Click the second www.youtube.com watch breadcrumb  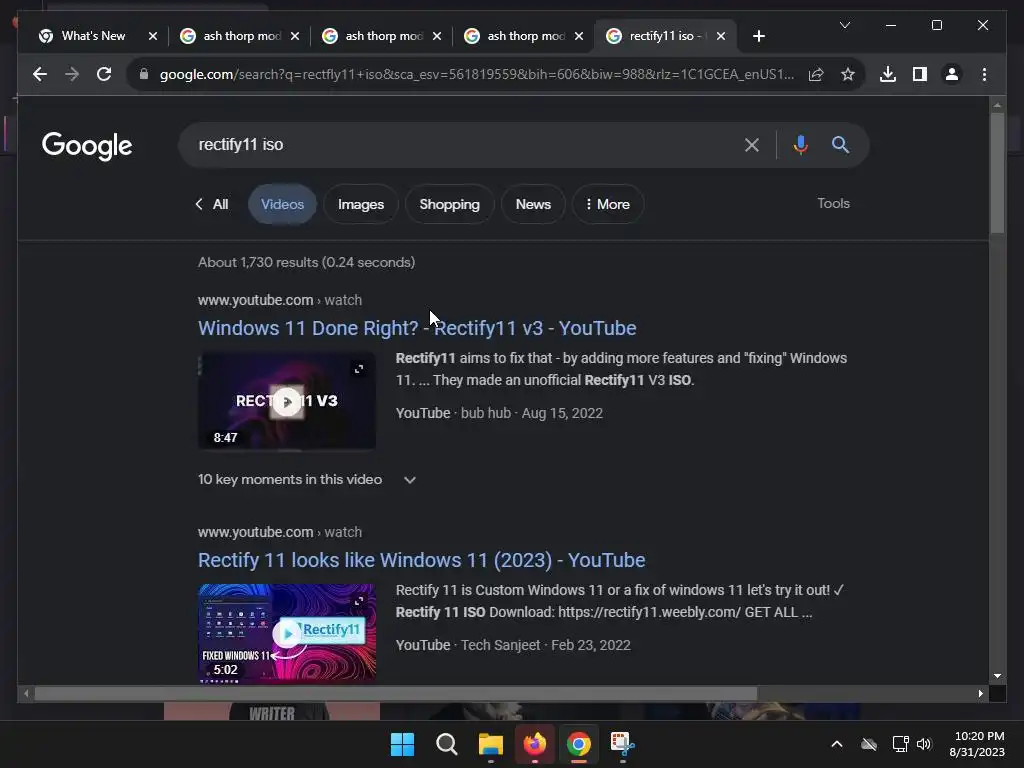coord(280,532)
